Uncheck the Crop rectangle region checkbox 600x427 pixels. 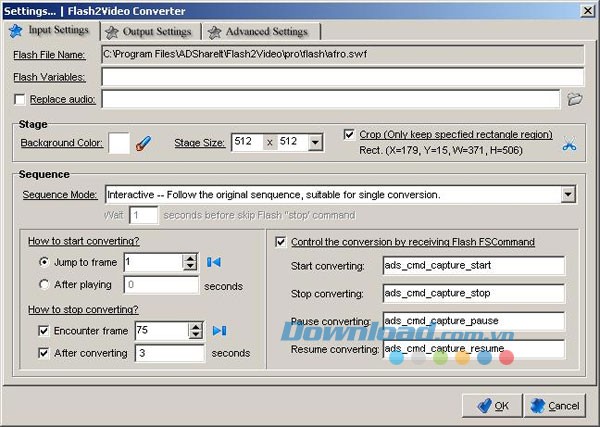tap(349, 135)
